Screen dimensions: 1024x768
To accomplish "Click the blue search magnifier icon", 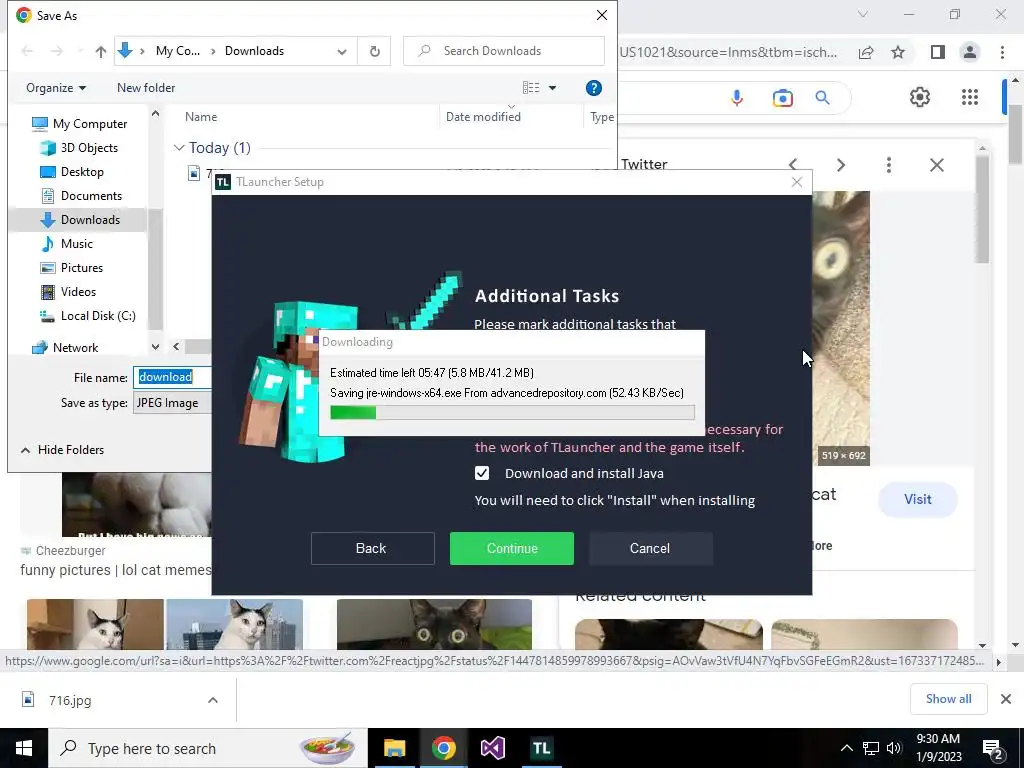I will coord(822,98).
